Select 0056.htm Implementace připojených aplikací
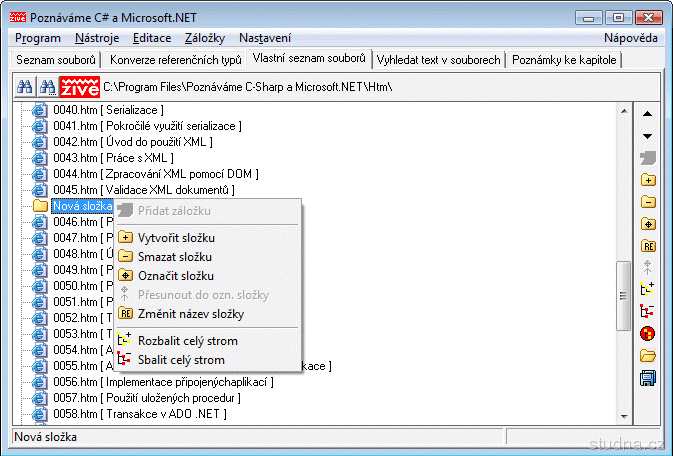This screenshot has height=456, width=673. click(163, 382)
